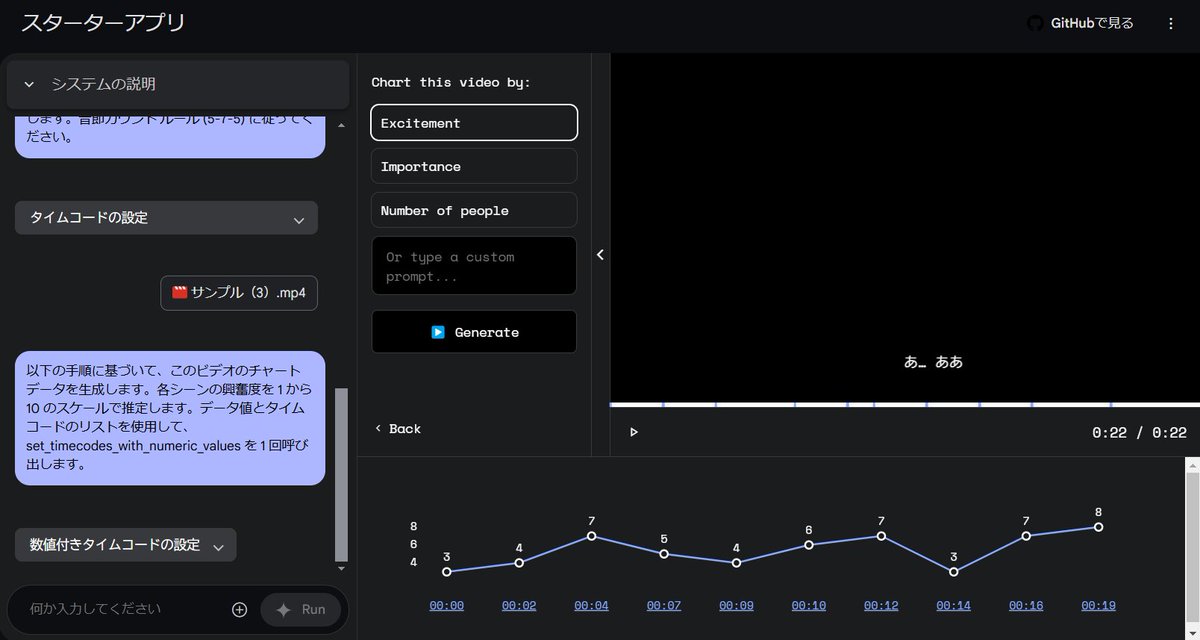Click the video timeline progress bar

(905, 404)
